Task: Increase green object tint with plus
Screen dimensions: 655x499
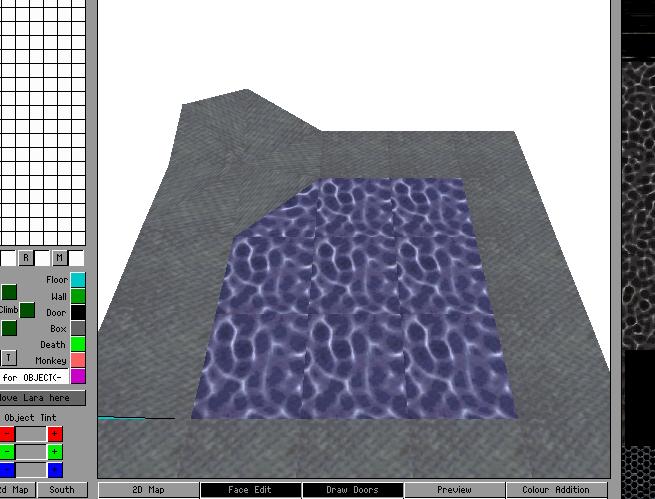Action: (x=55, y=452)
